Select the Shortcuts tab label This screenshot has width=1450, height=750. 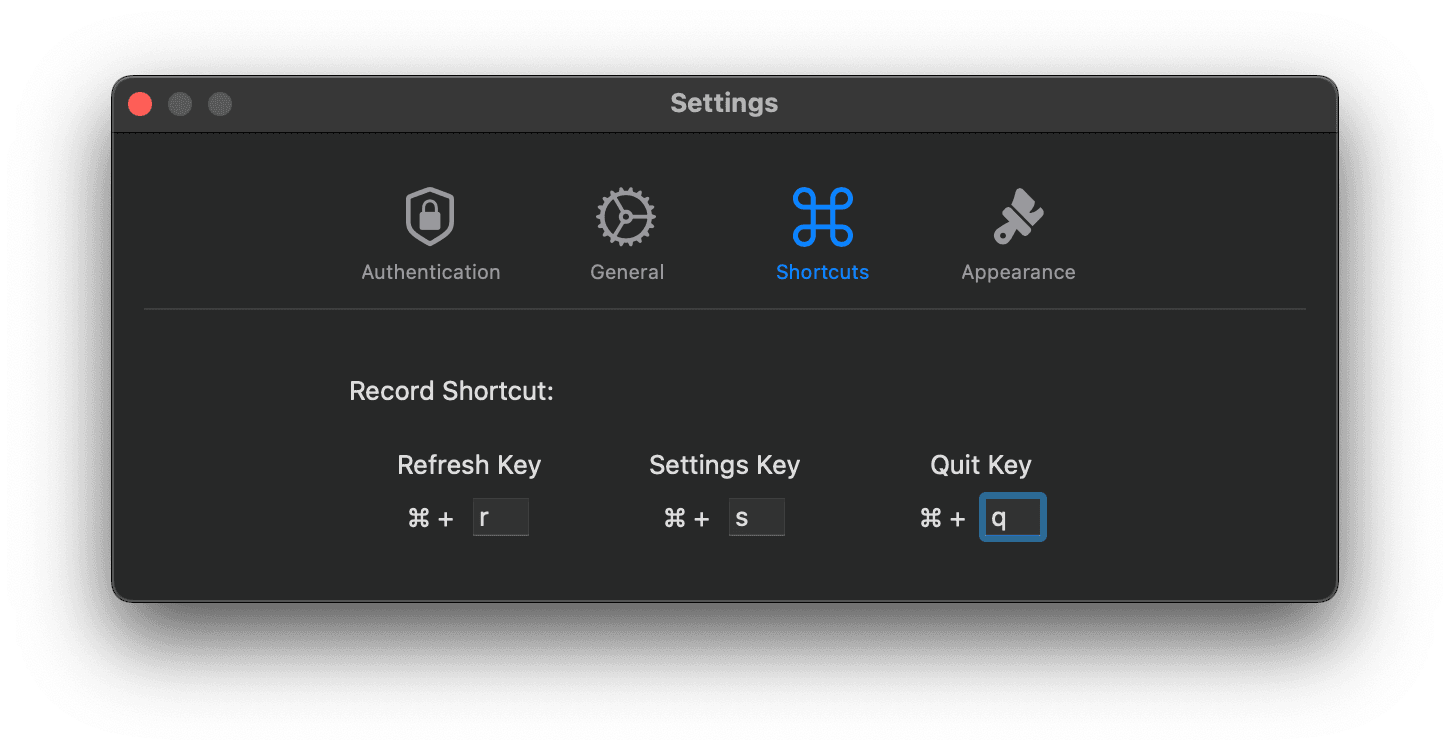(822, 272)
